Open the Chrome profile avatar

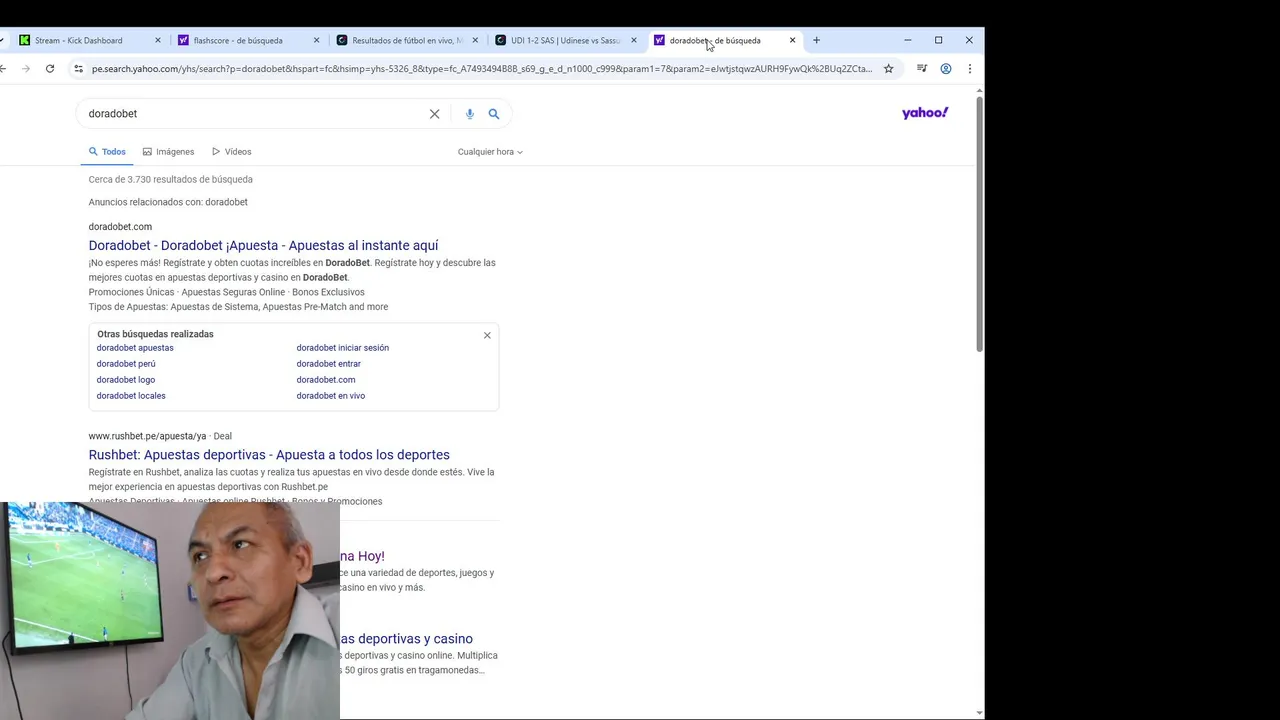[945, 69]
